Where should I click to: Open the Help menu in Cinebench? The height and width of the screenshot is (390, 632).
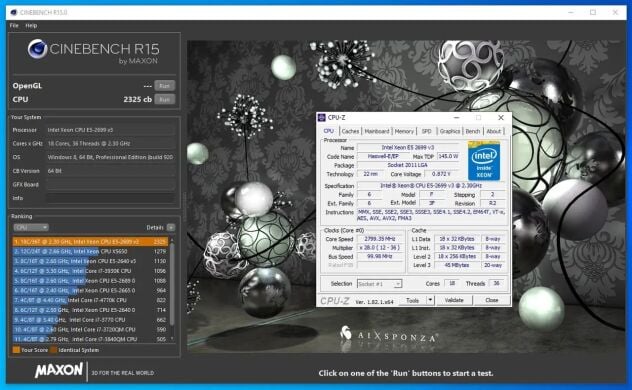point(31,25)
